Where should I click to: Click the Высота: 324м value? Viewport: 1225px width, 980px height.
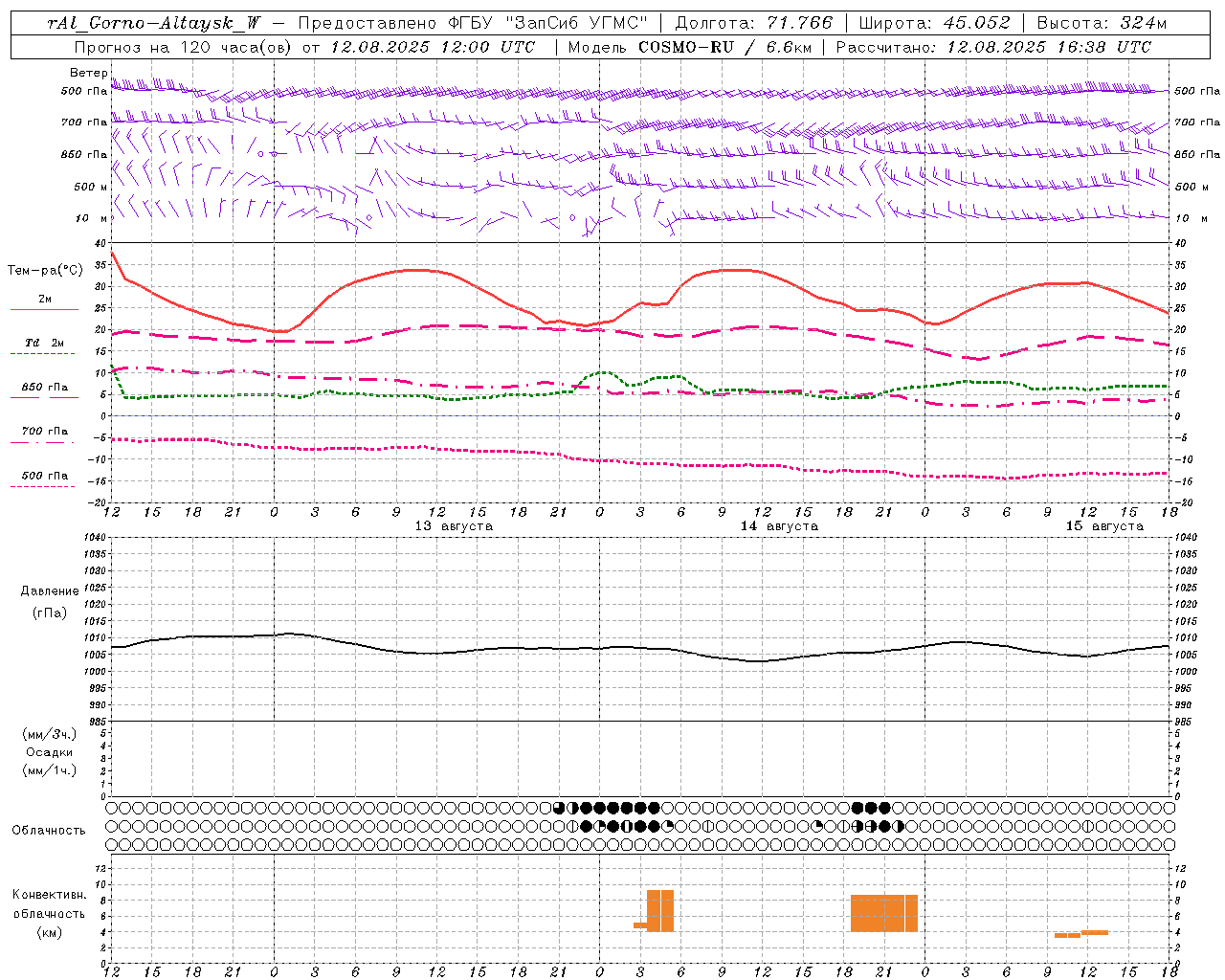coord(1102,23)
